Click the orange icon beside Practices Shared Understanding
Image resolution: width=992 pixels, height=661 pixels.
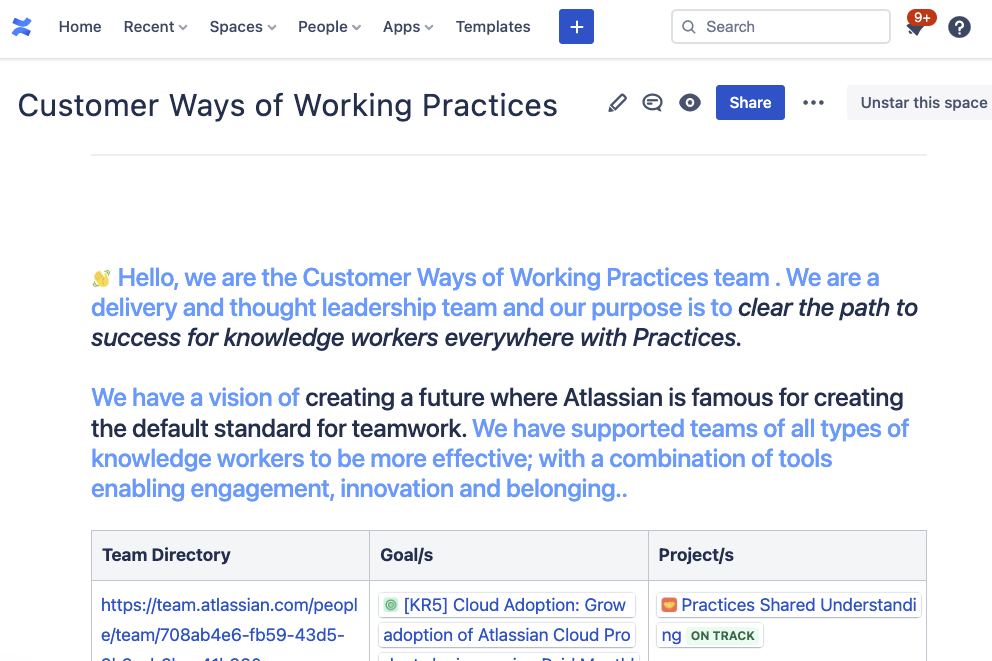[669, 604]
